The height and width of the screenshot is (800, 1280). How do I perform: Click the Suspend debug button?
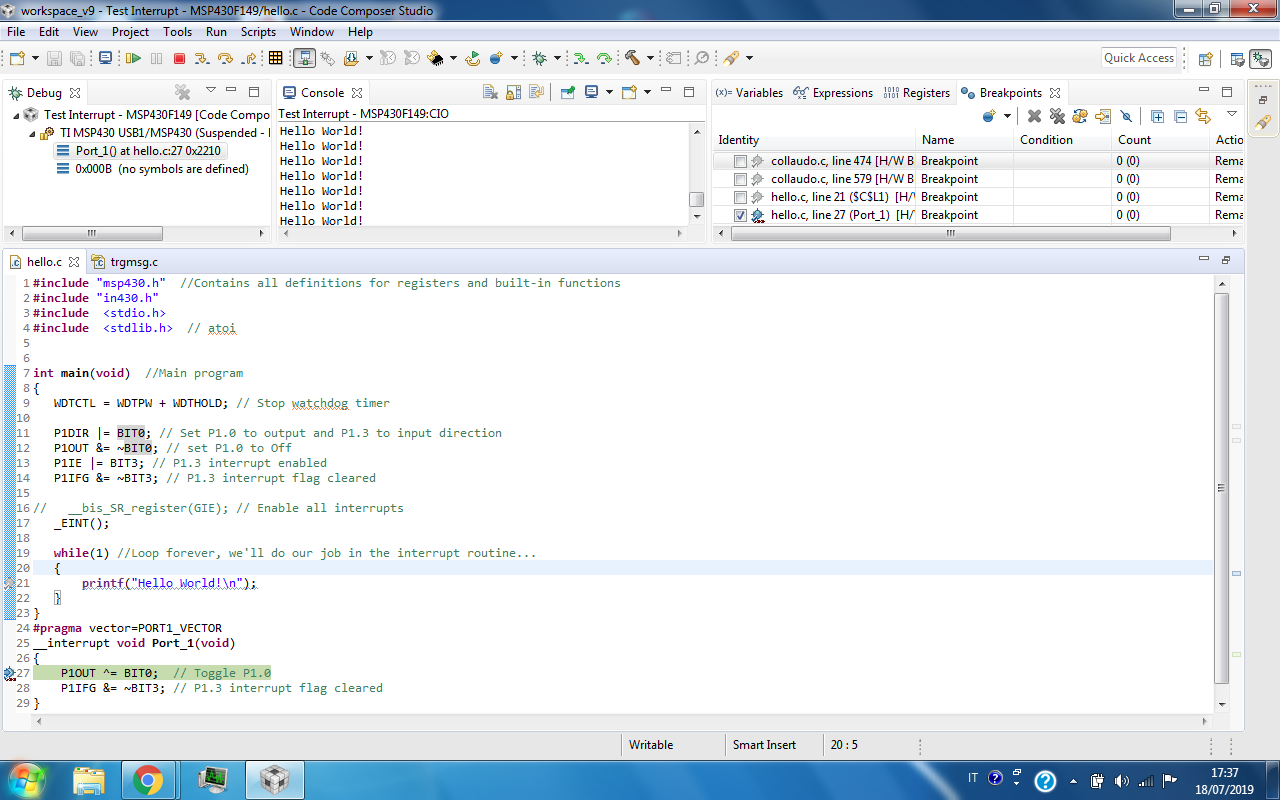(x=156, y=59)
